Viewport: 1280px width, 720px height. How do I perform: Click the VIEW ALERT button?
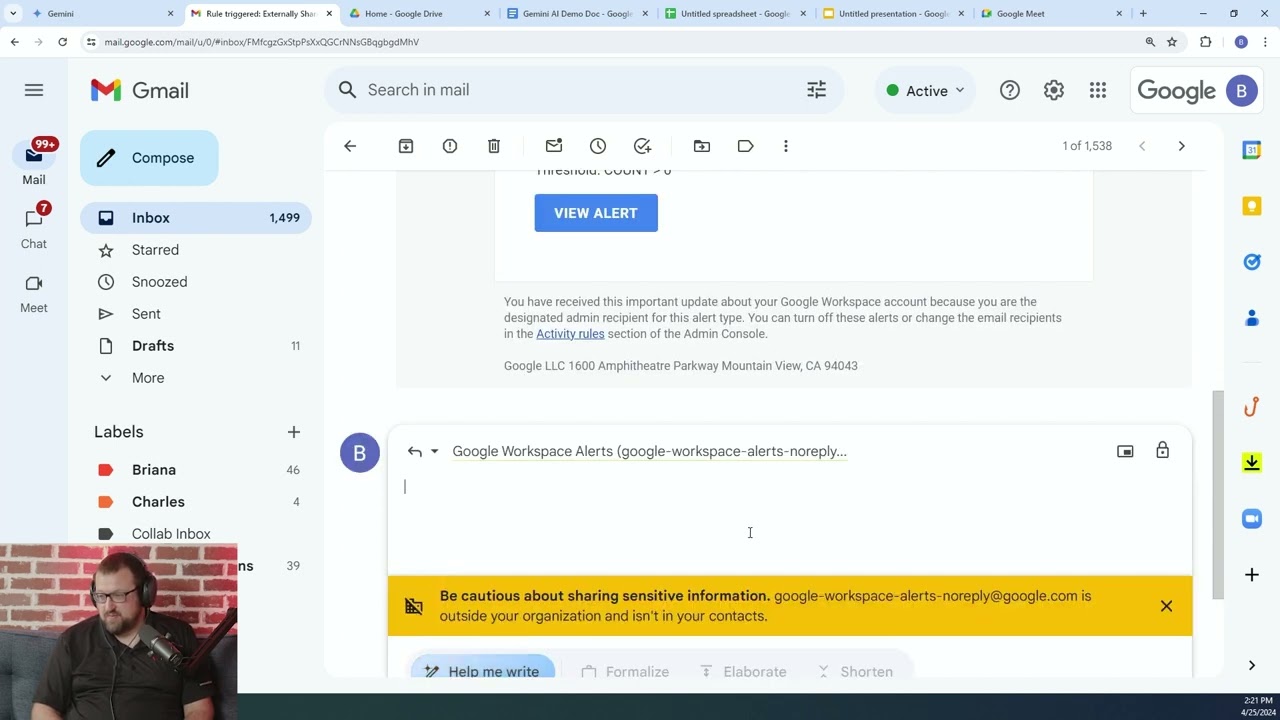point(596,213)
